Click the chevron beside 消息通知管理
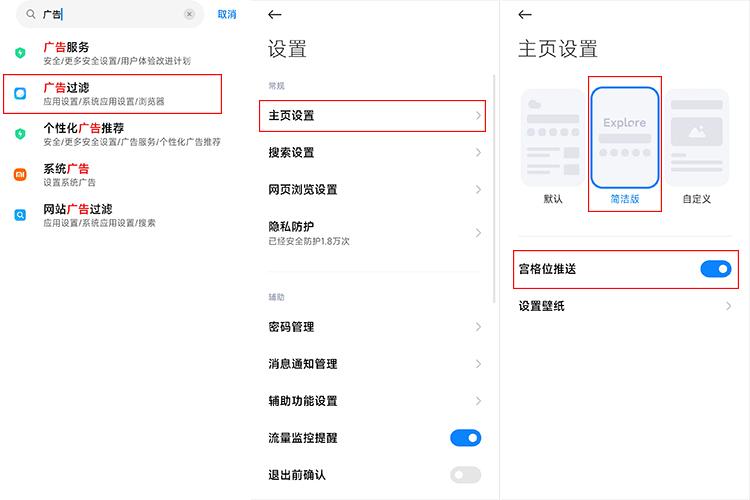Viewport: 750px width, 500px height. coord(478,364)
